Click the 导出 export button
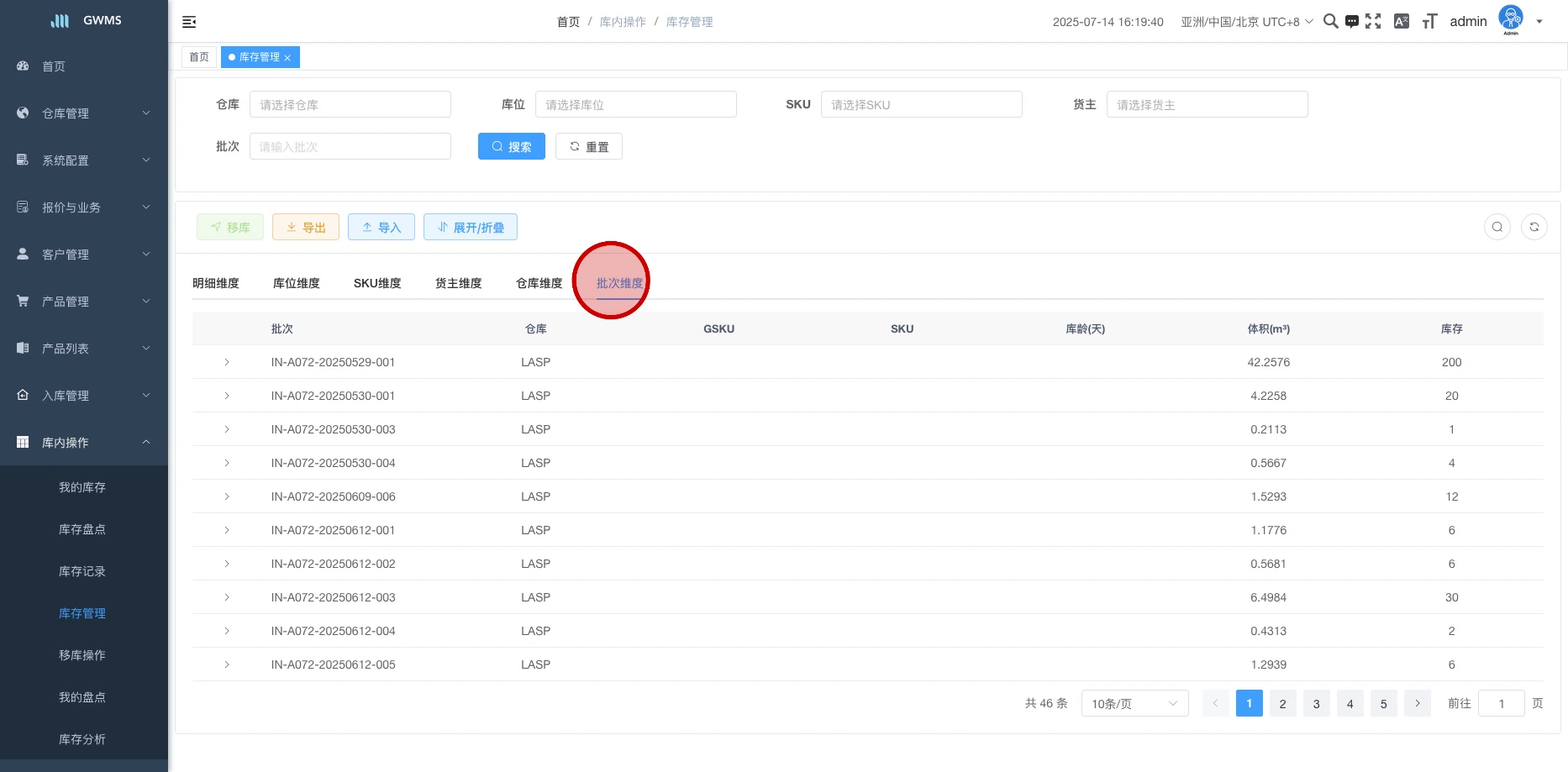Screen dimensions: 1568x772 (306, 227)
